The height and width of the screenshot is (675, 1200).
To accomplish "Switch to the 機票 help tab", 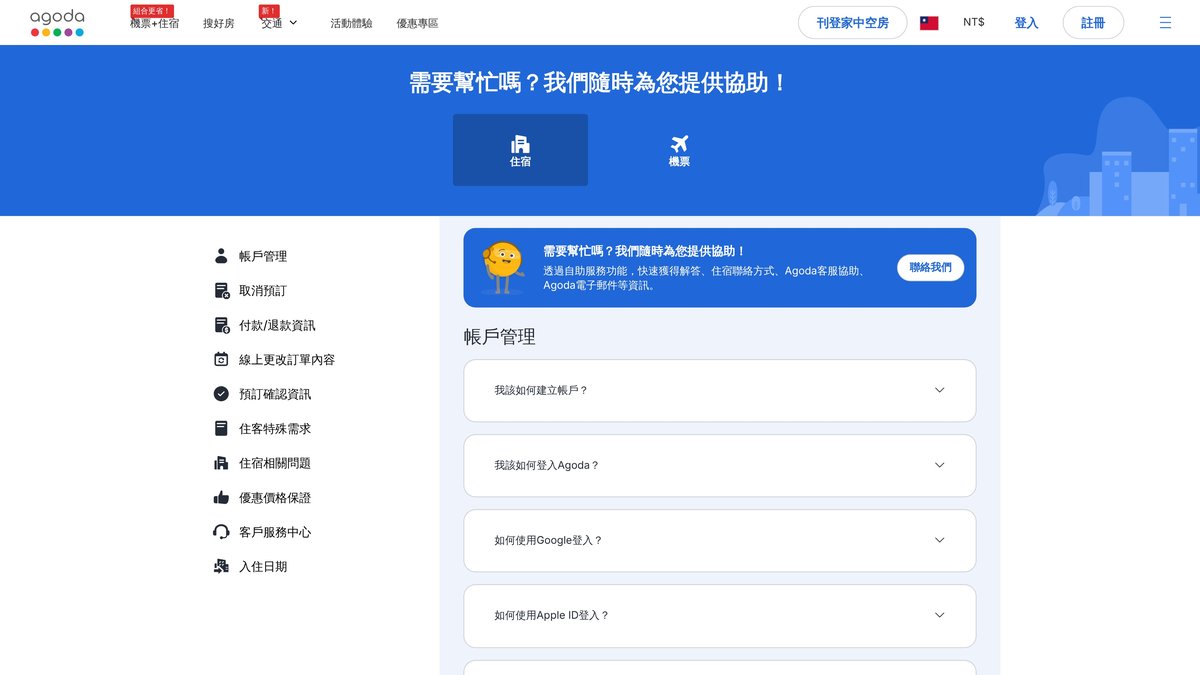I will tap(680, 150).
